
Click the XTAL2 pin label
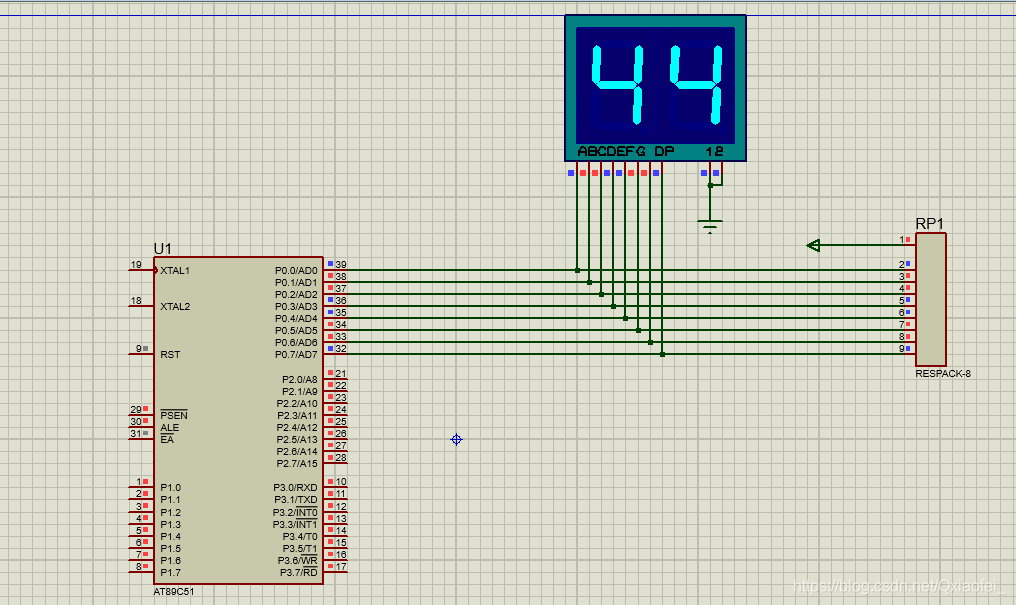pyautogui.click(x=175, y=306)
